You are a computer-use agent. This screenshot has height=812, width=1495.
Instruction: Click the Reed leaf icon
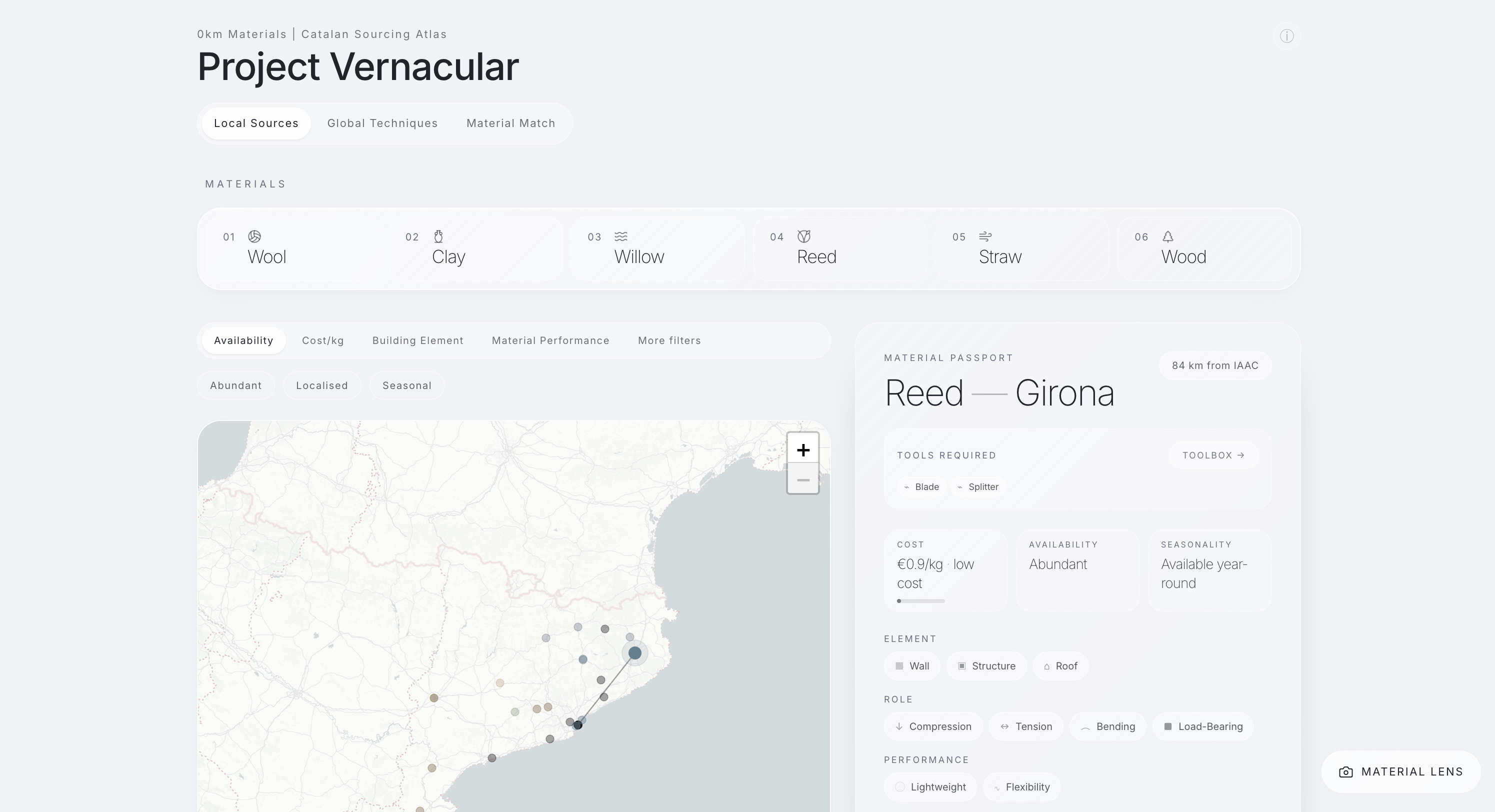pyautogui.click(x=803, y=236)
